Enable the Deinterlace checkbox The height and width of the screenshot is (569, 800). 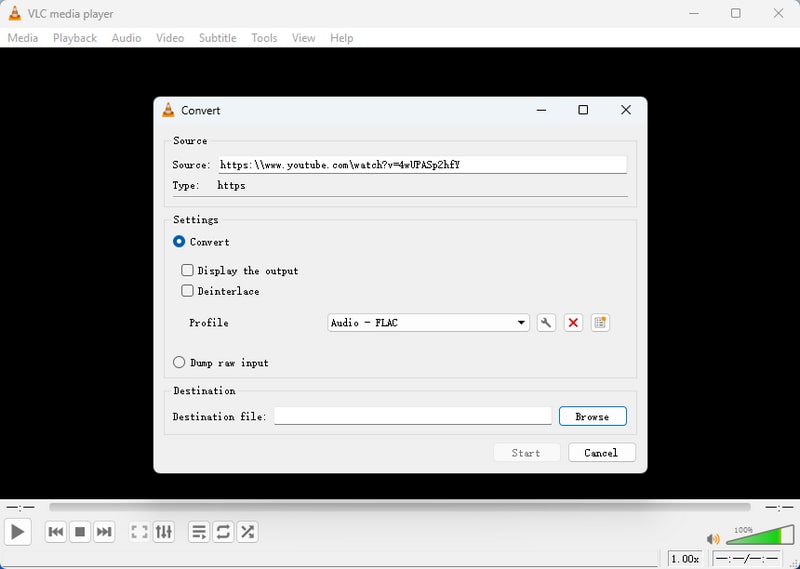187,291
